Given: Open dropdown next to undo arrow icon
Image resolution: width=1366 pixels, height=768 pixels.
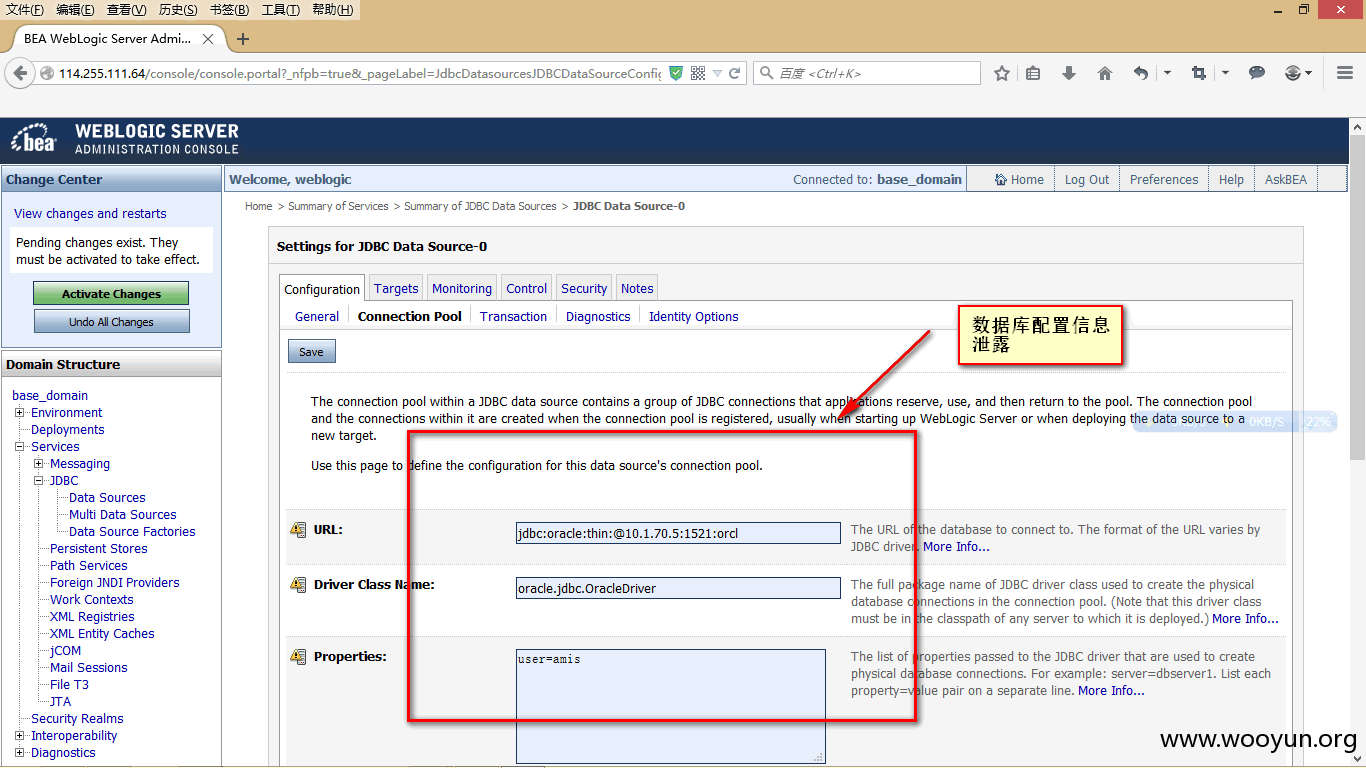Looking at the screenshot, I should pyautogui.click(x=1167, y=73).
